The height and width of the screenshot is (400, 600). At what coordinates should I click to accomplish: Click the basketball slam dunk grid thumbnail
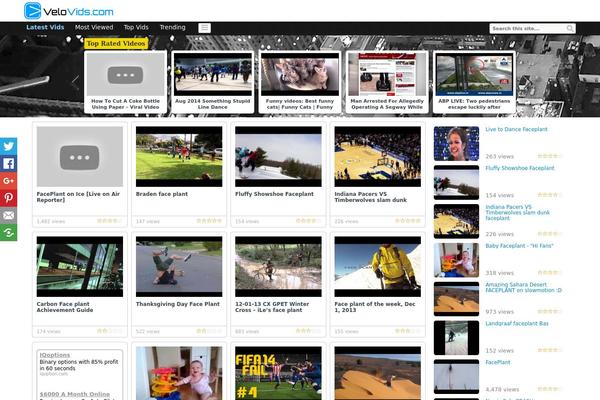click(x=378, y=157)
